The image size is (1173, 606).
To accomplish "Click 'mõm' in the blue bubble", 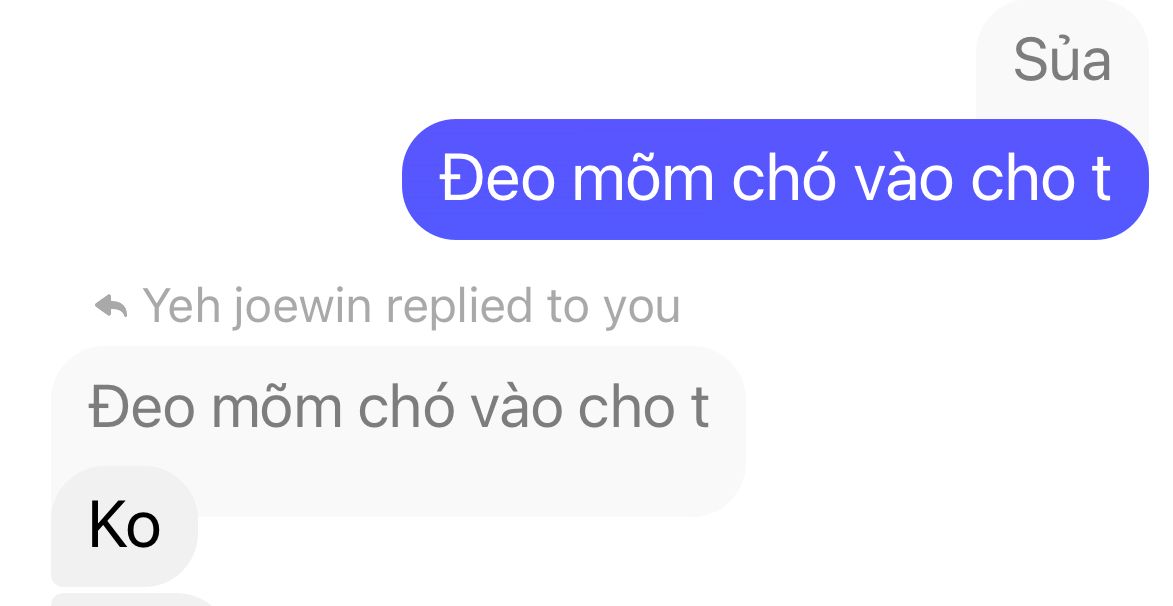I will coord(643,180).
